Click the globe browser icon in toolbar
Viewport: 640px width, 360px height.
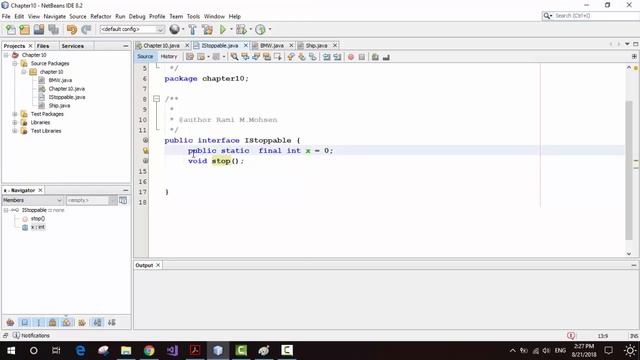(x=175, y=29)
